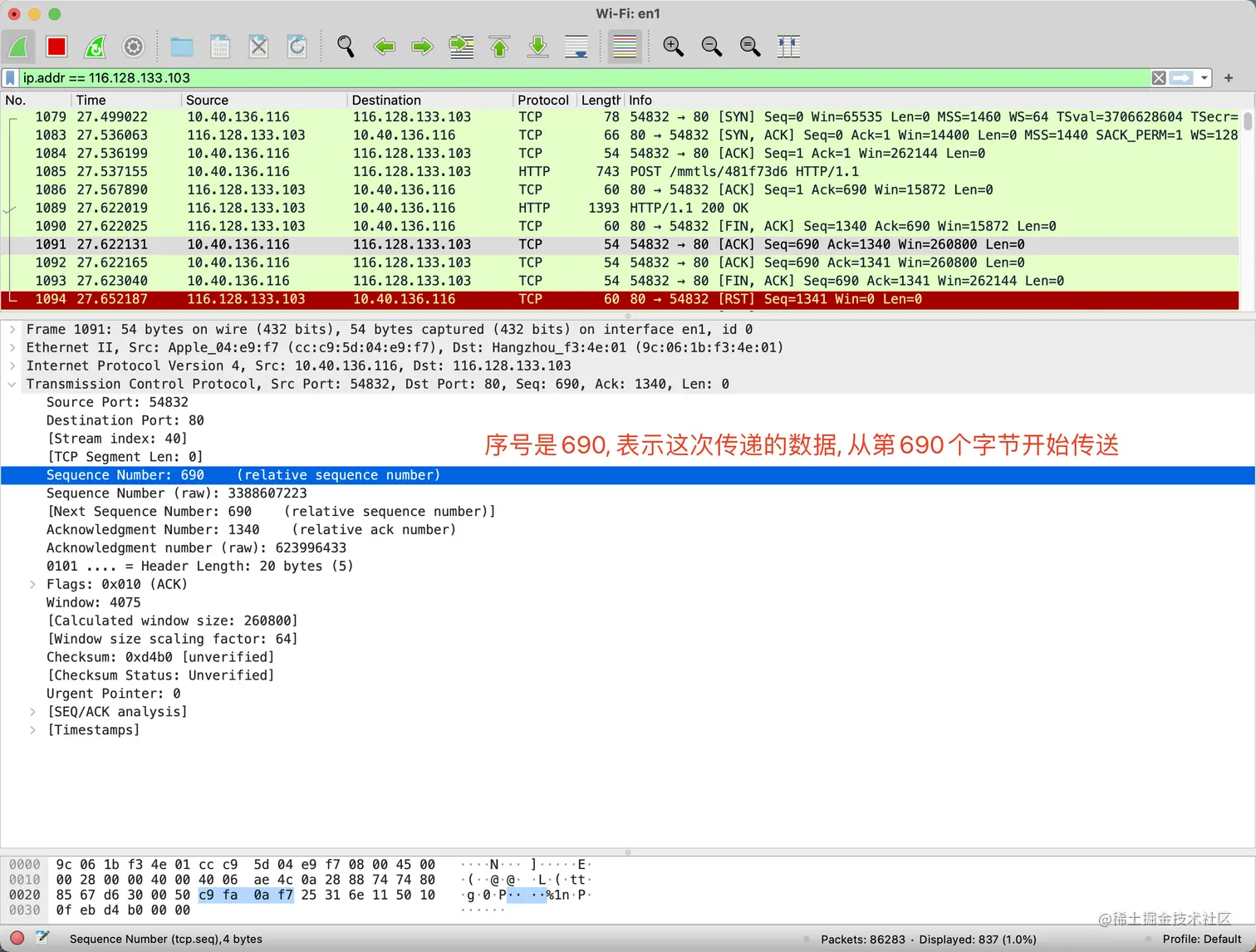Click the Profile: Default status entry
The height and width of the screenshot is (952, 1256).
pos(1201,940)
